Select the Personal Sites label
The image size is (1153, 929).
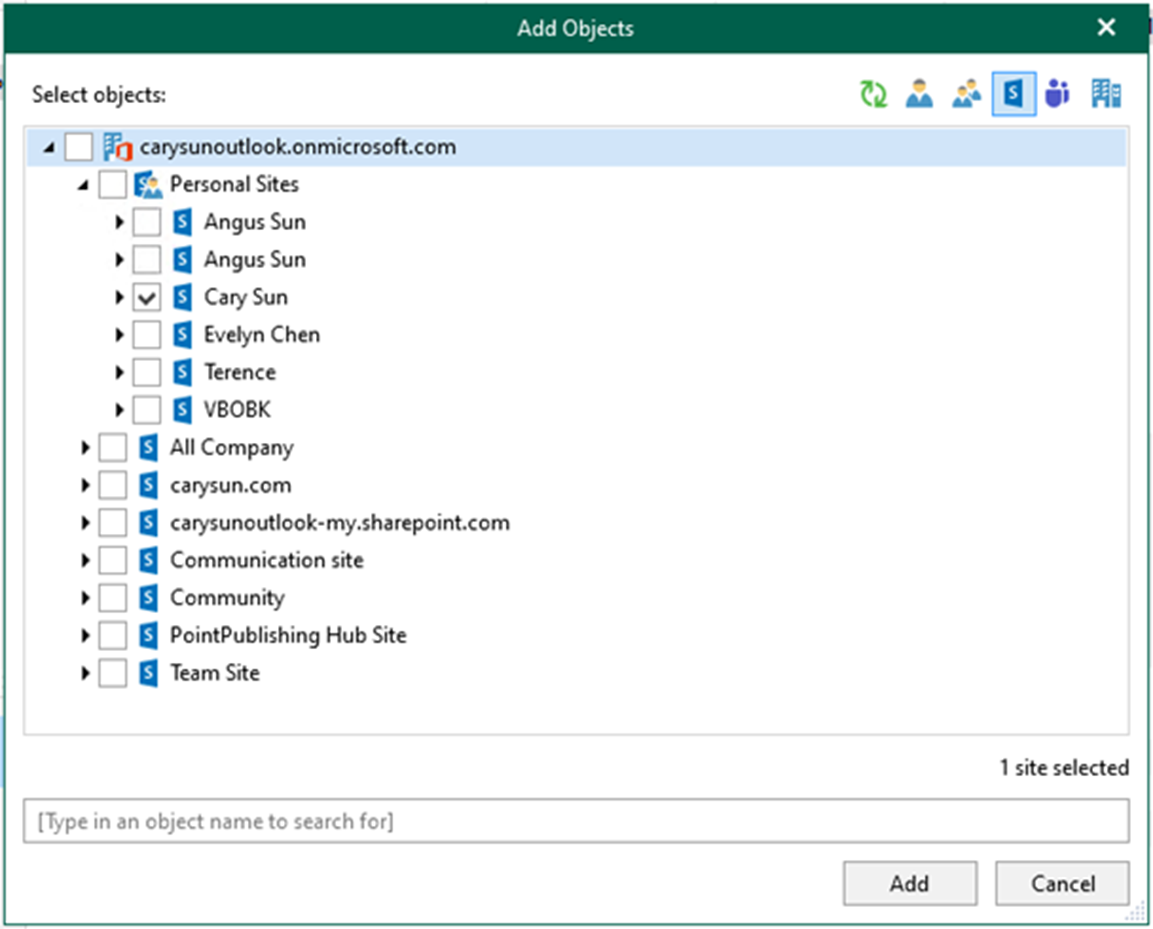[x=235, y=184]
